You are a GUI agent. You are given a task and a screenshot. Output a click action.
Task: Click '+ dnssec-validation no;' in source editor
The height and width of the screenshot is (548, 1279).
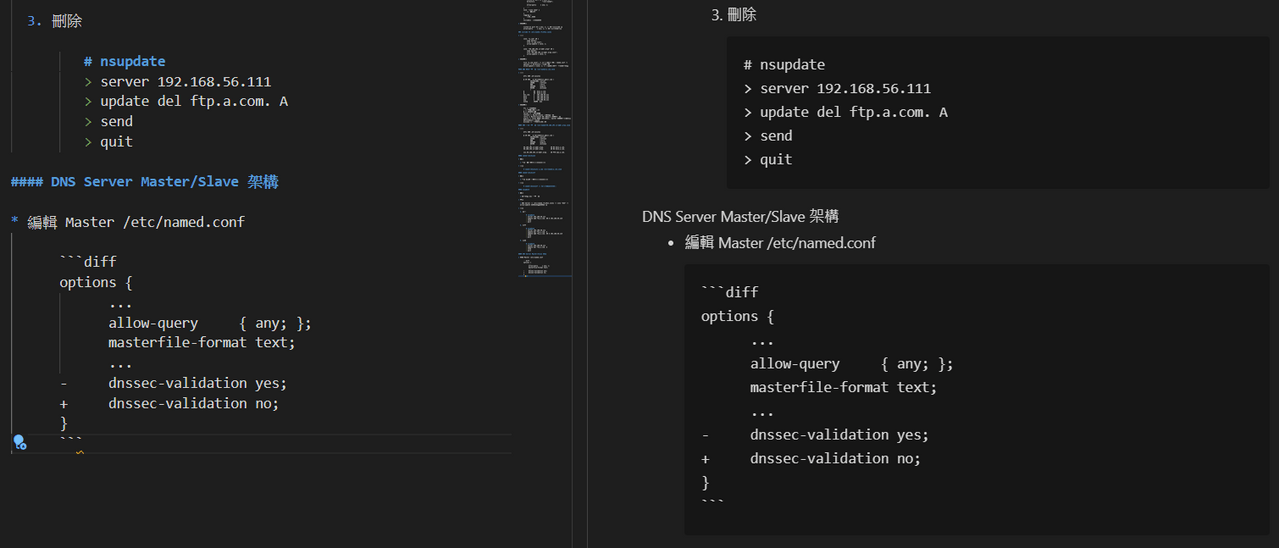pos(169,403)
